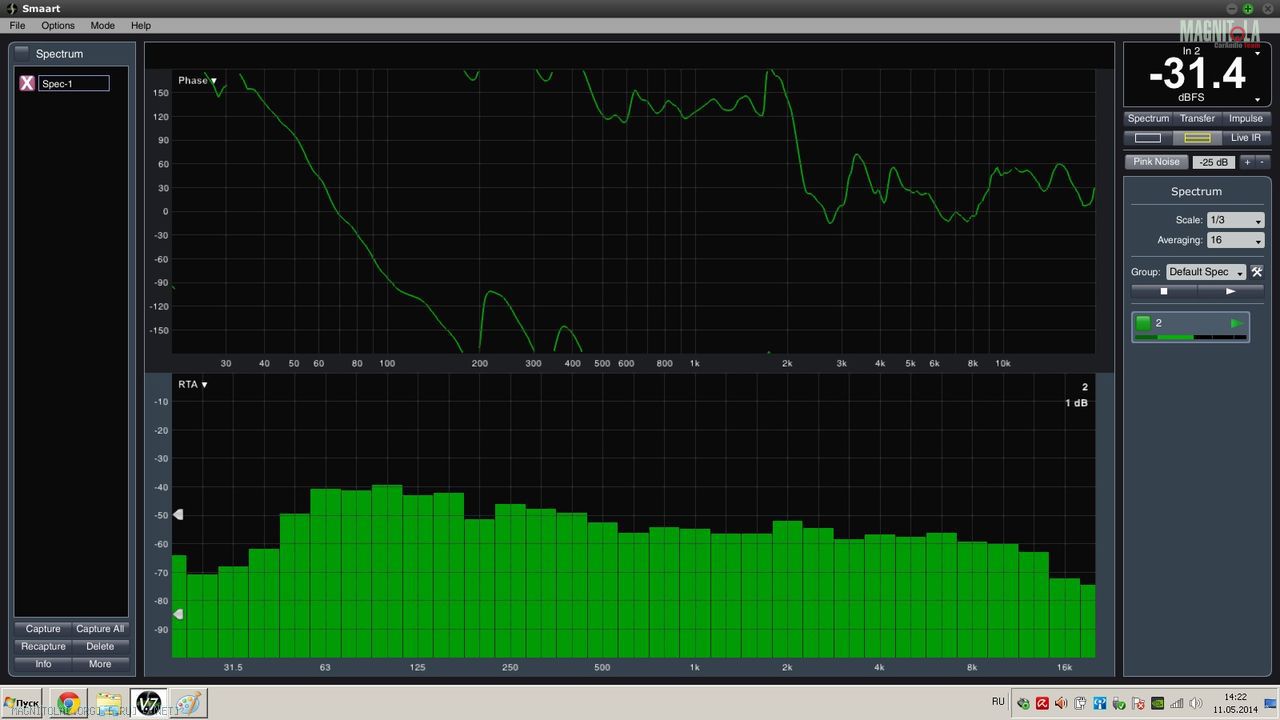Image resolution: width=1280 pixels, height=720 pixels.
Task: Stop all measurements with the square button
Action: pyautogui.click(x=1163, y=291)
